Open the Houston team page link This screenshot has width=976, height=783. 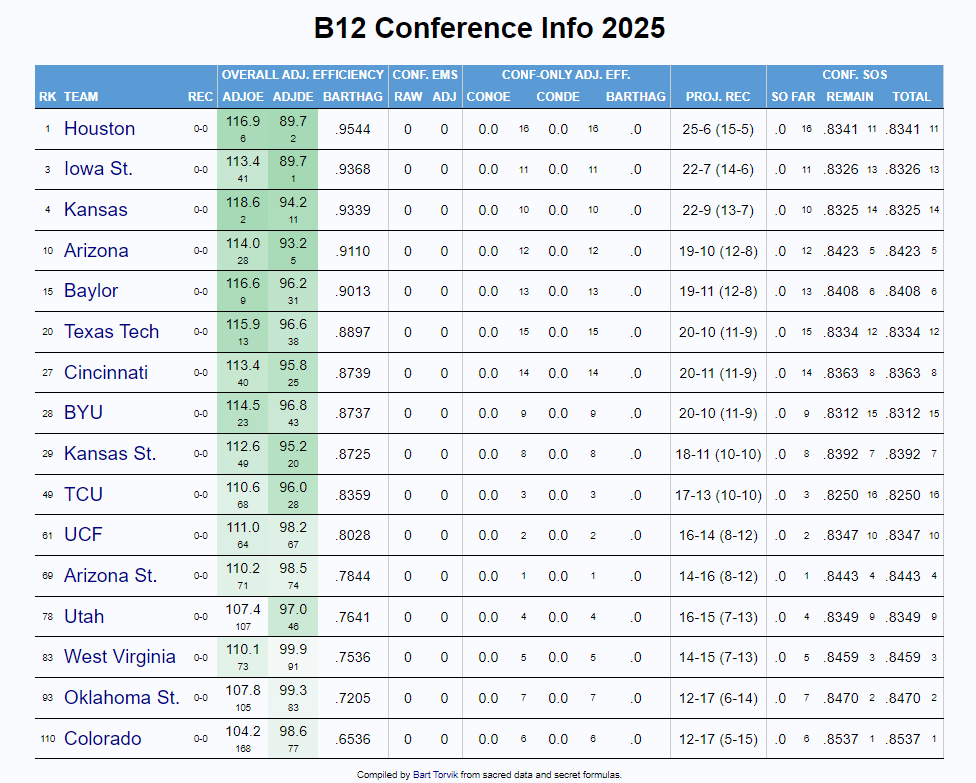[99, 129]
